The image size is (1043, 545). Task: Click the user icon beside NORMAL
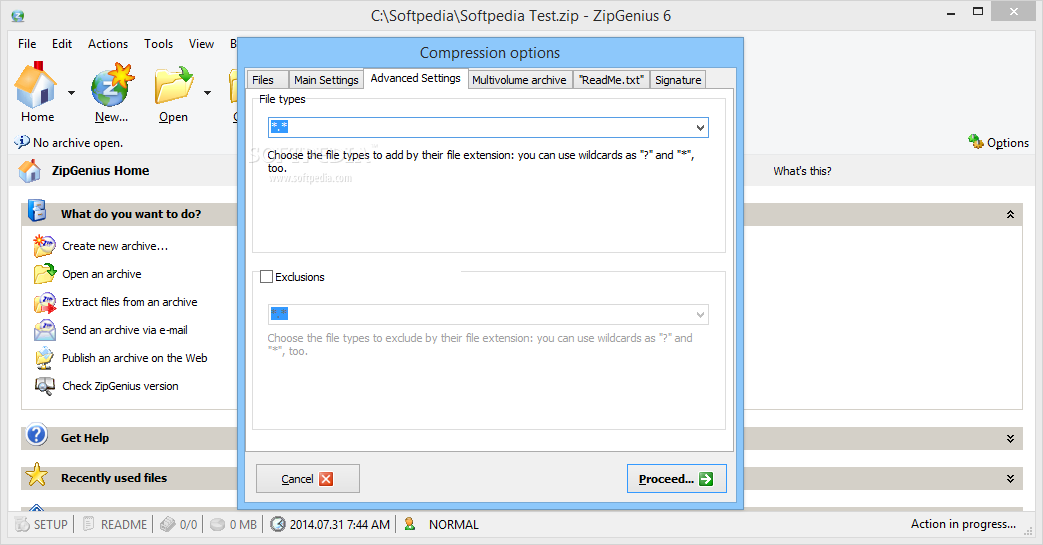pyautogui.click(x=410, y=524)
